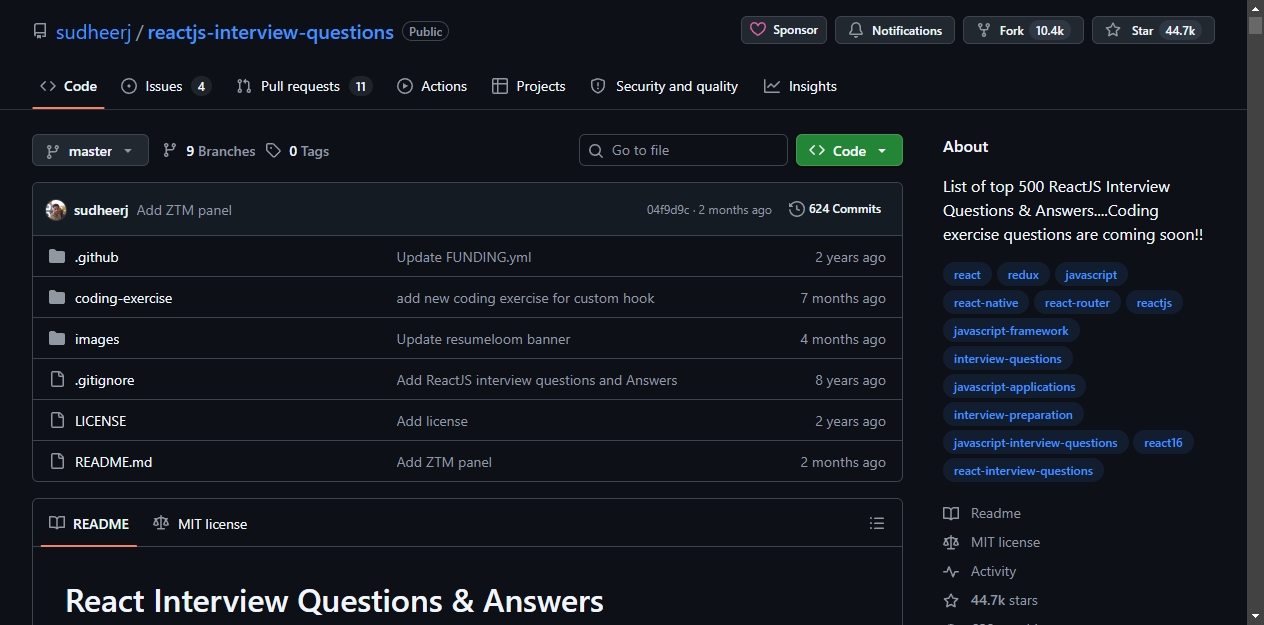
Task: Open the .gitignore file
Action: (x=105, y=380)
